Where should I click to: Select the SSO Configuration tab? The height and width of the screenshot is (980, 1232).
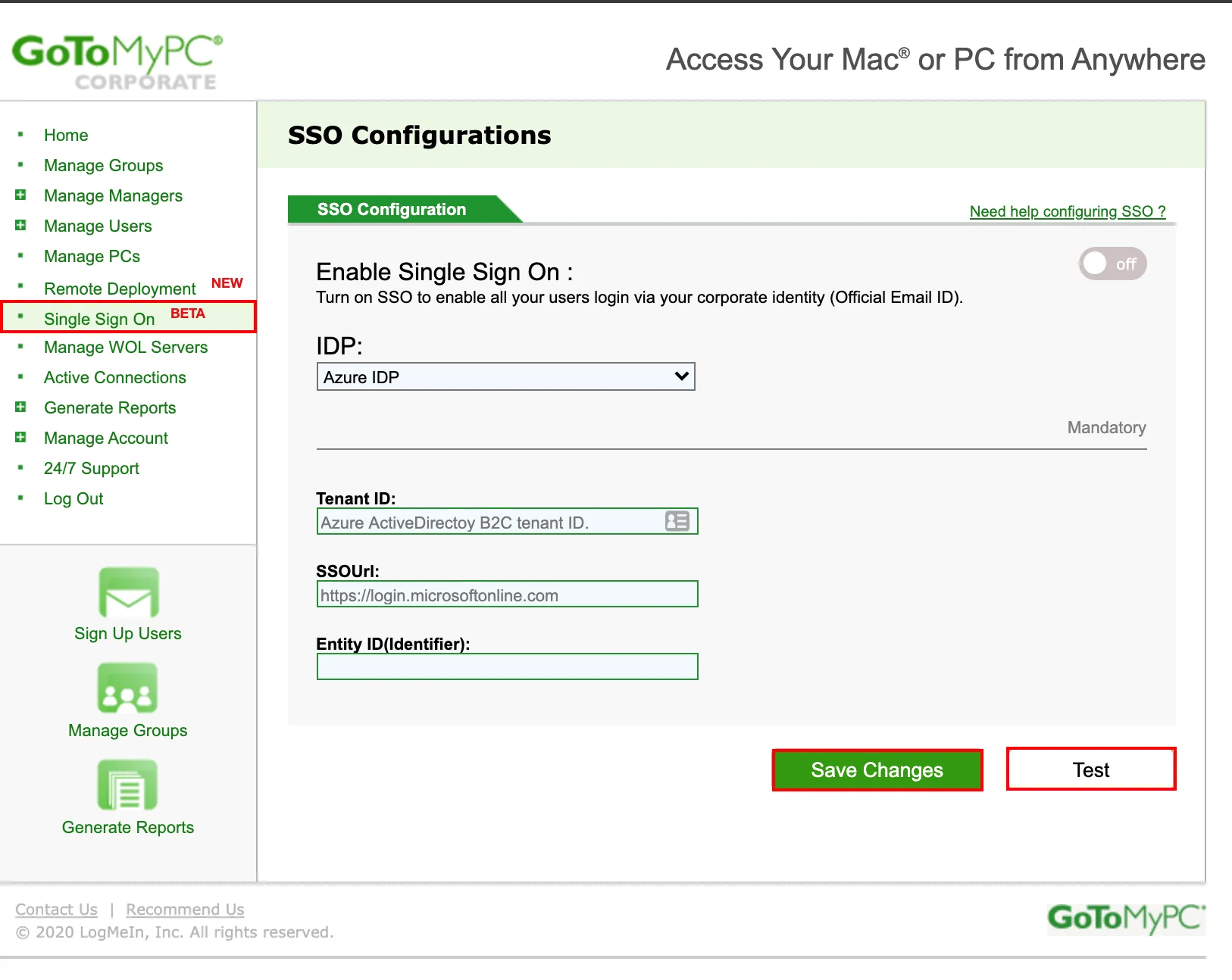405,209
